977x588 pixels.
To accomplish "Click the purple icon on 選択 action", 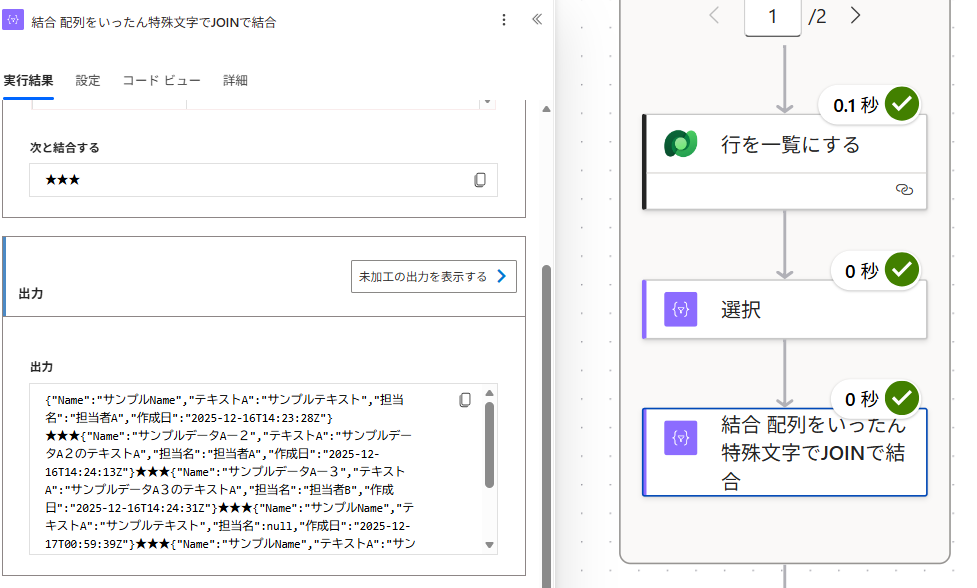I will click(x=681, y=310).
